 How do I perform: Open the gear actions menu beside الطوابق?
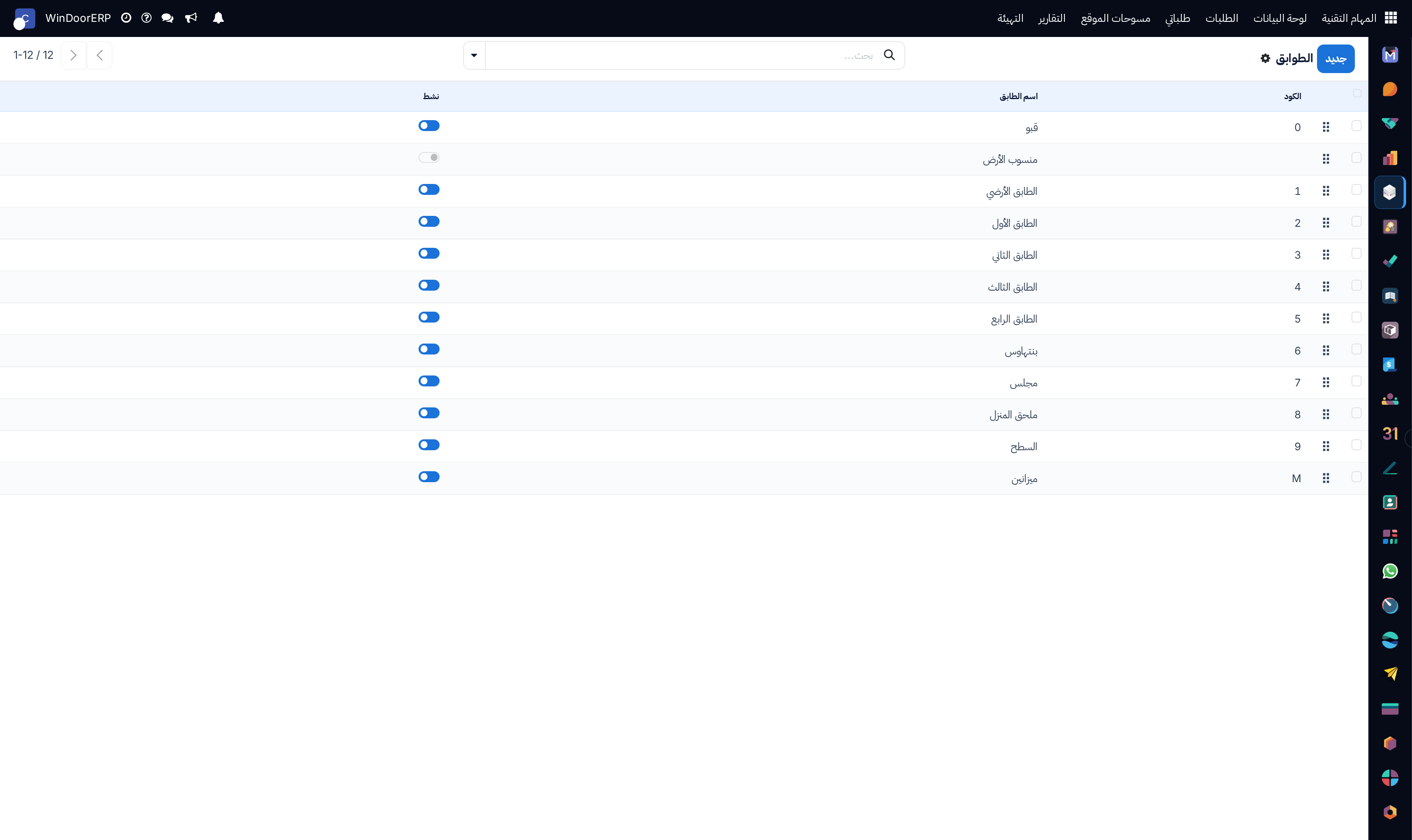(1265, 58)
